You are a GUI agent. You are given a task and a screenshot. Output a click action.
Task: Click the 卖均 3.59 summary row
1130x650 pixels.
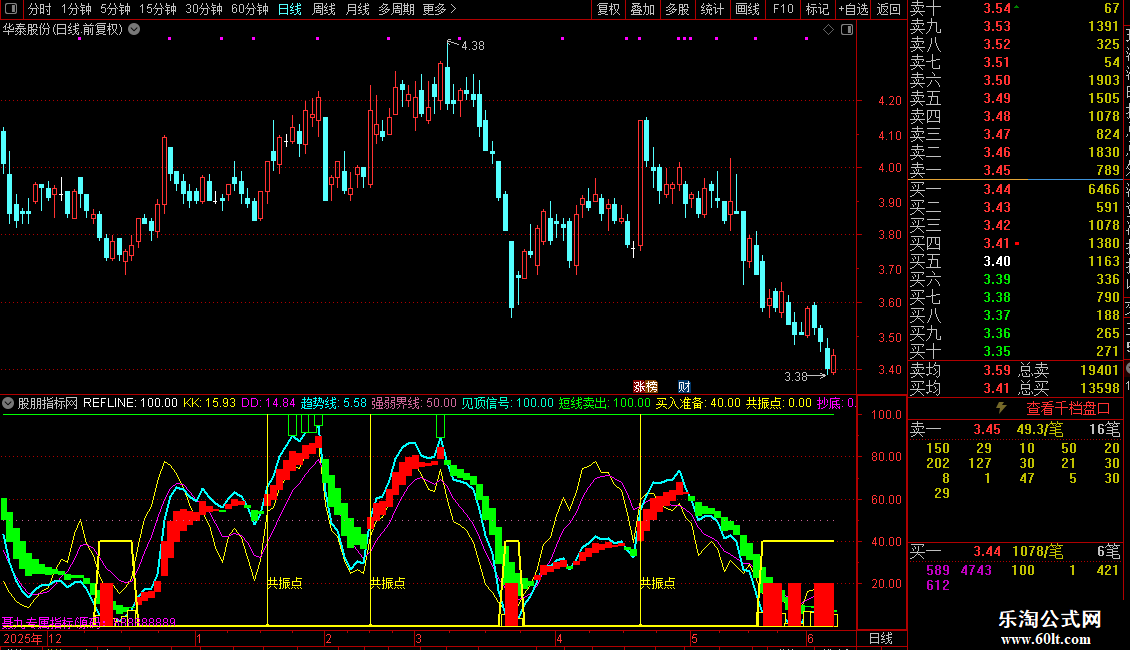(x=961, y=370)
